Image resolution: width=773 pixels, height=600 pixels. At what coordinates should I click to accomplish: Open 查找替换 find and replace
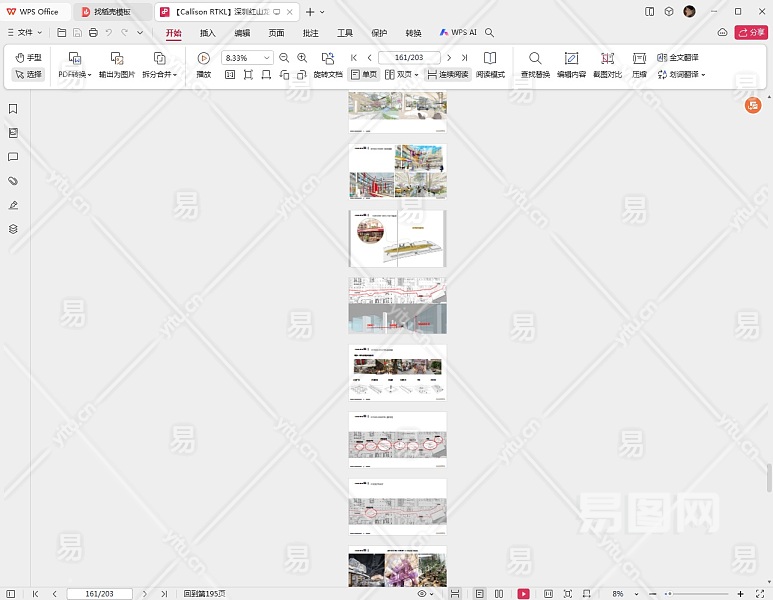pyautogui.click(x=535, y=59)
